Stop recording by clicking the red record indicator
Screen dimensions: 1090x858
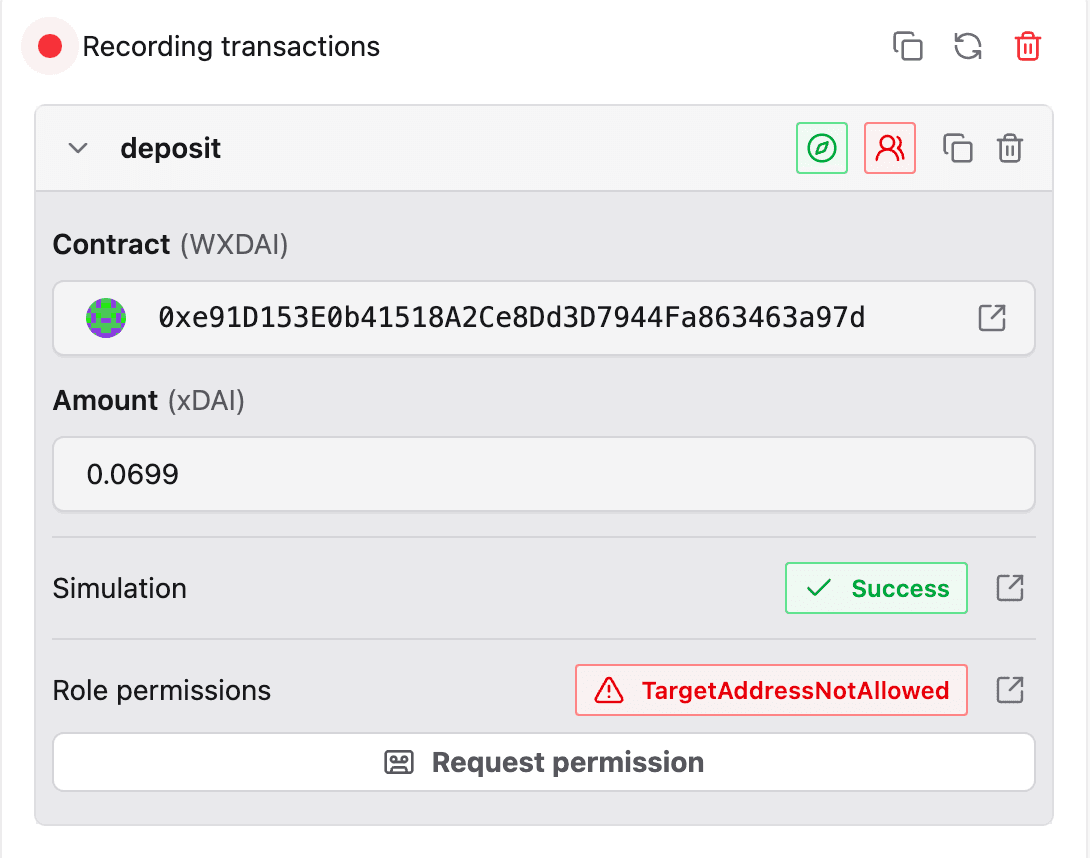coord(49,46)
